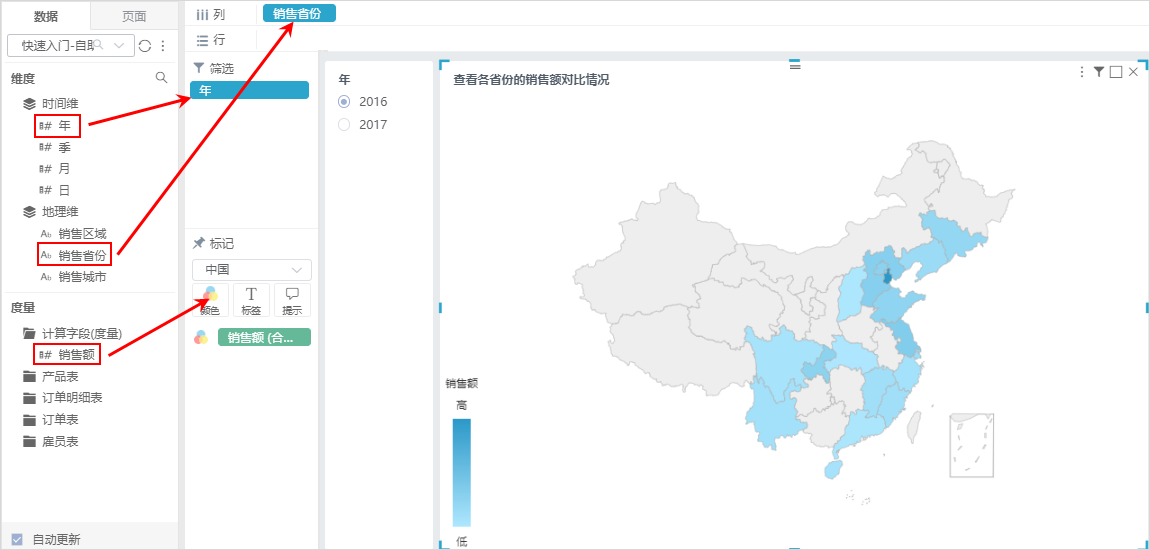Select the 2017 year radio button
Viewport: 1150px width, 550px height.
(x=344, y=125)
